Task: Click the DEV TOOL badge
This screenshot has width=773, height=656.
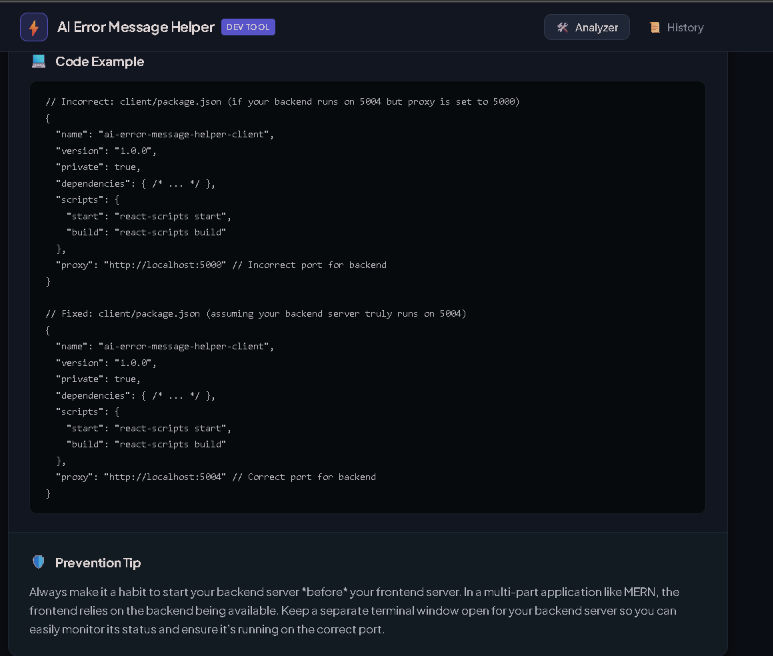Action: 248,27
